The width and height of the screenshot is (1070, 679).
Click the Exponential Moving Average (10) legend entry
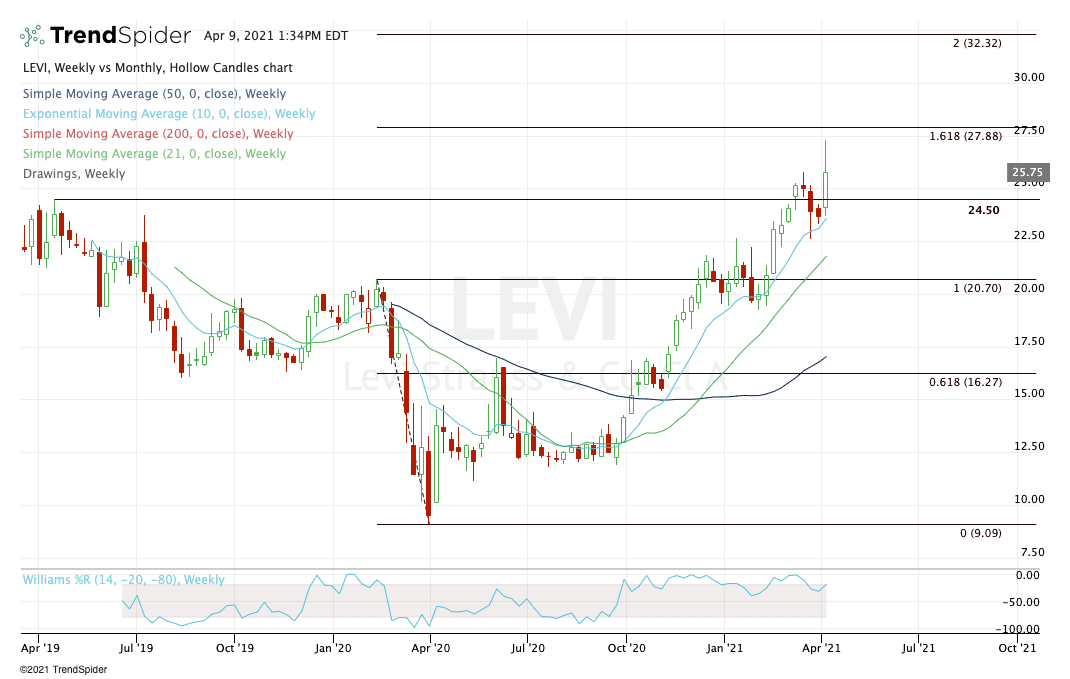[x=169, y=114]
